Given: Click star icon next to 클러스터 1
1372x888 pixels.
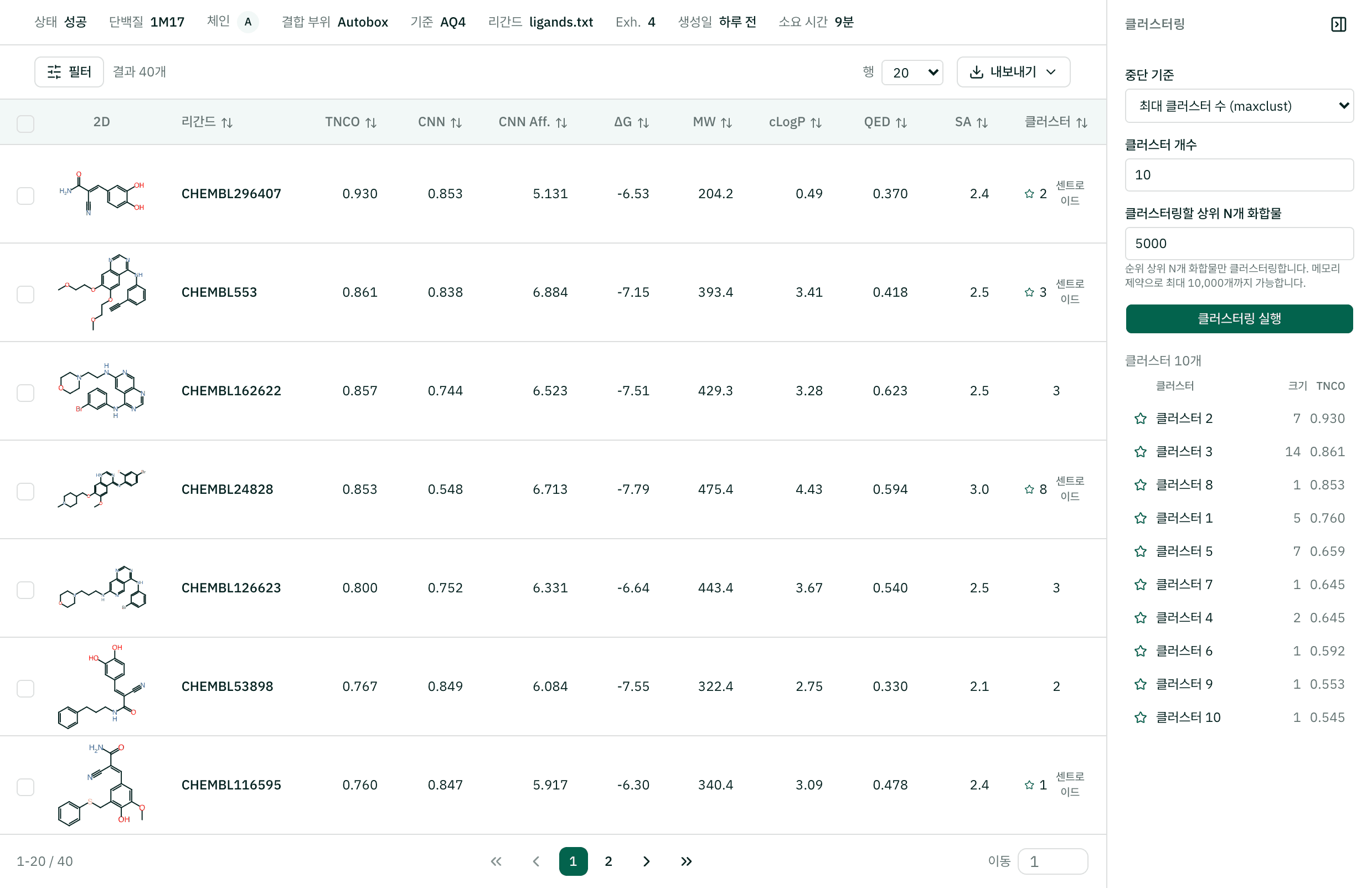Looking at the screenshot, I should 1139,518.
